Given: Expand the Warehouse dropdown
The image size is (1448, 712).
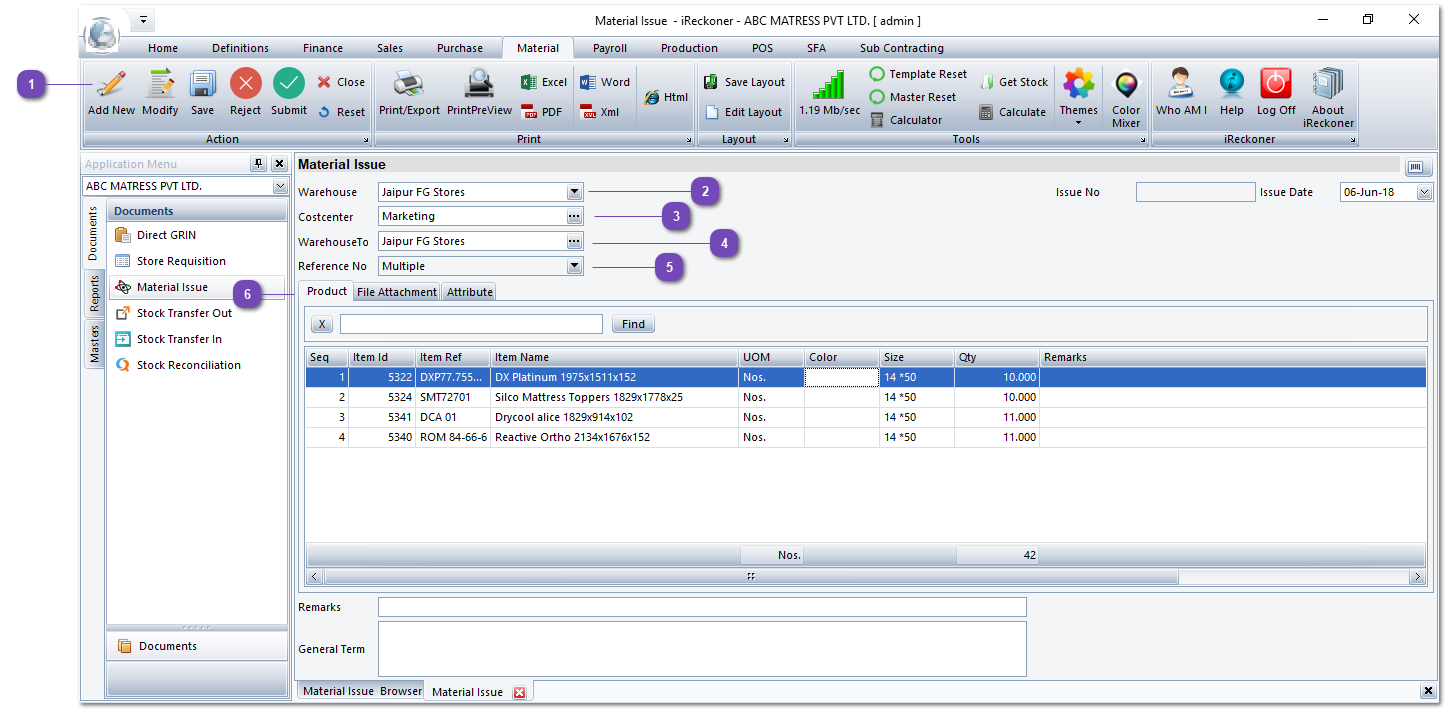Looking at the screenshot, I should [574, 192].
